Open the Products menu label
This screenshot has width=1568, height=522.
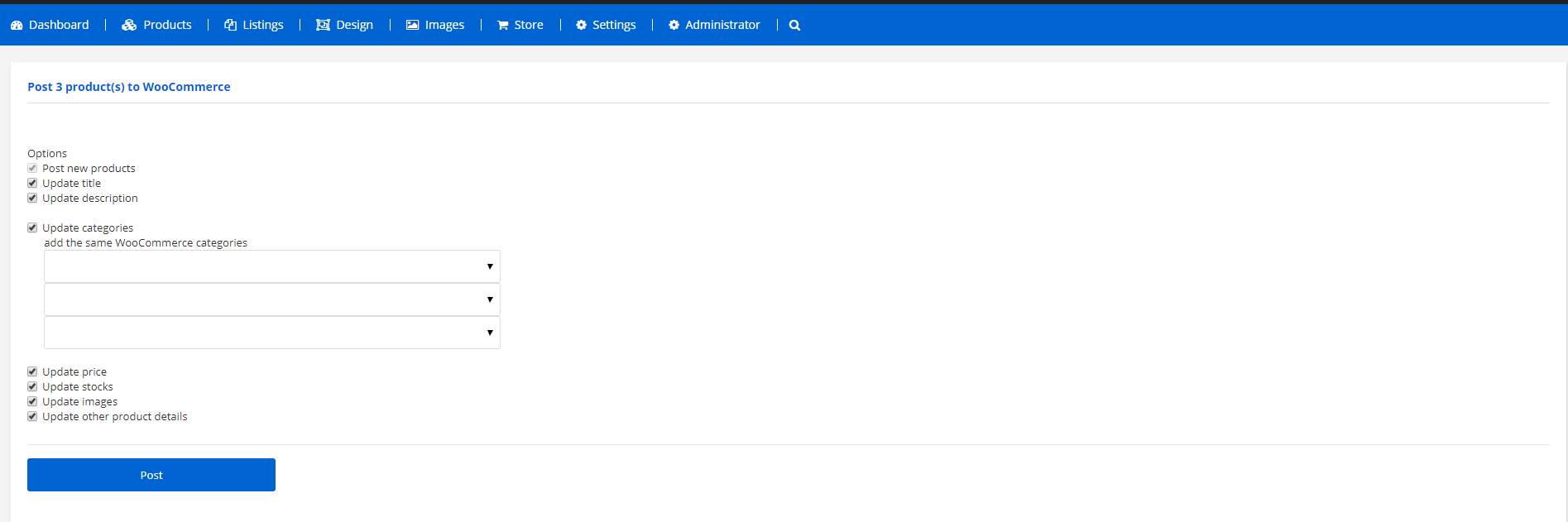167,25
